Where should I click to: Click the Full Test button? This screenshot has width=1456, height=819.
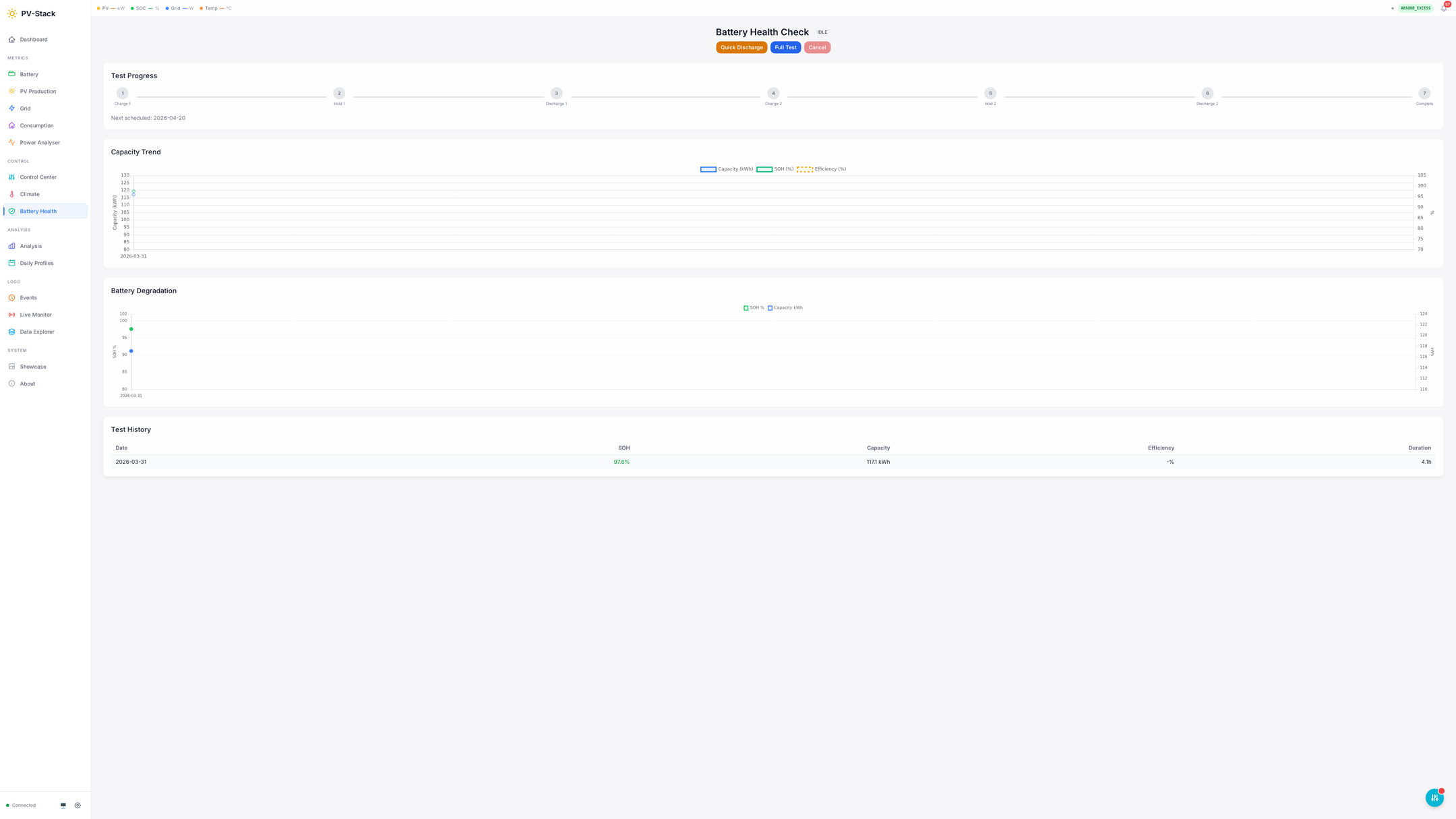785,47
